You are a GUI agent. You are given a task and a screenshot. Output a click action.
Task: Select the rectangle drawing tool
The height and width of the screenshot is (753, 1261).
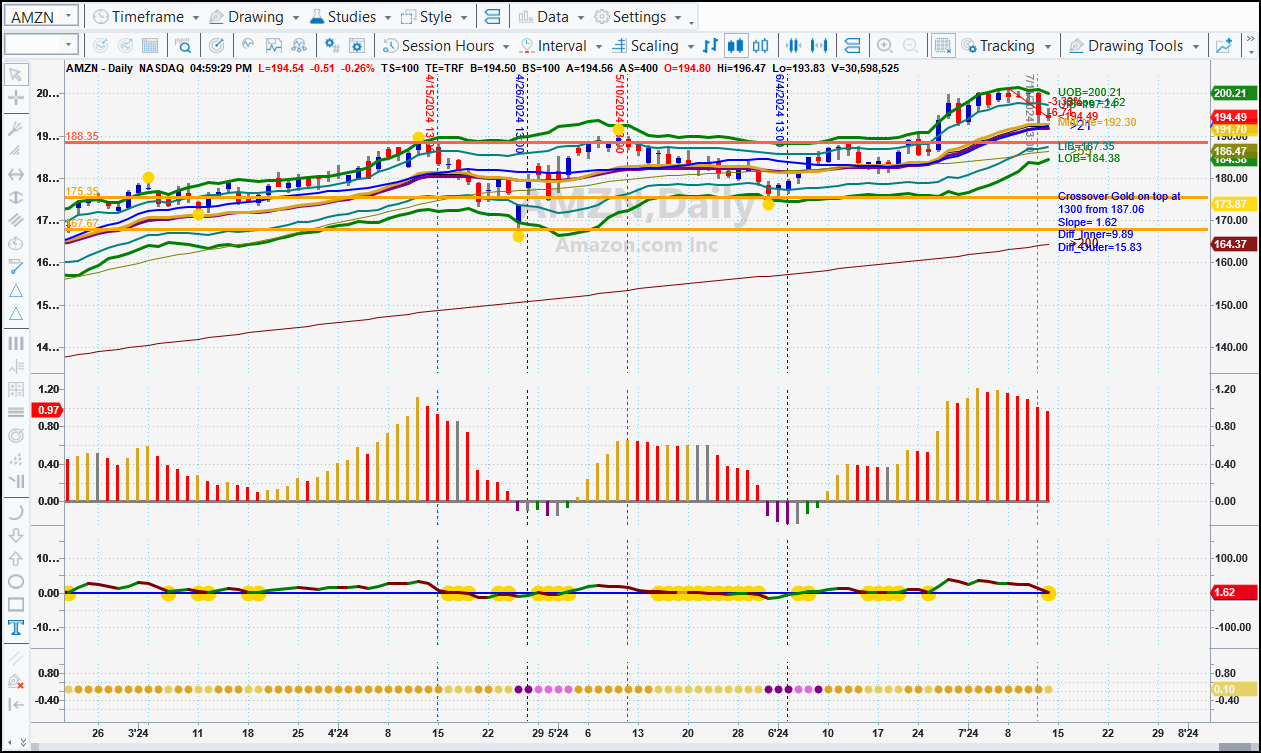click(15, 604)
